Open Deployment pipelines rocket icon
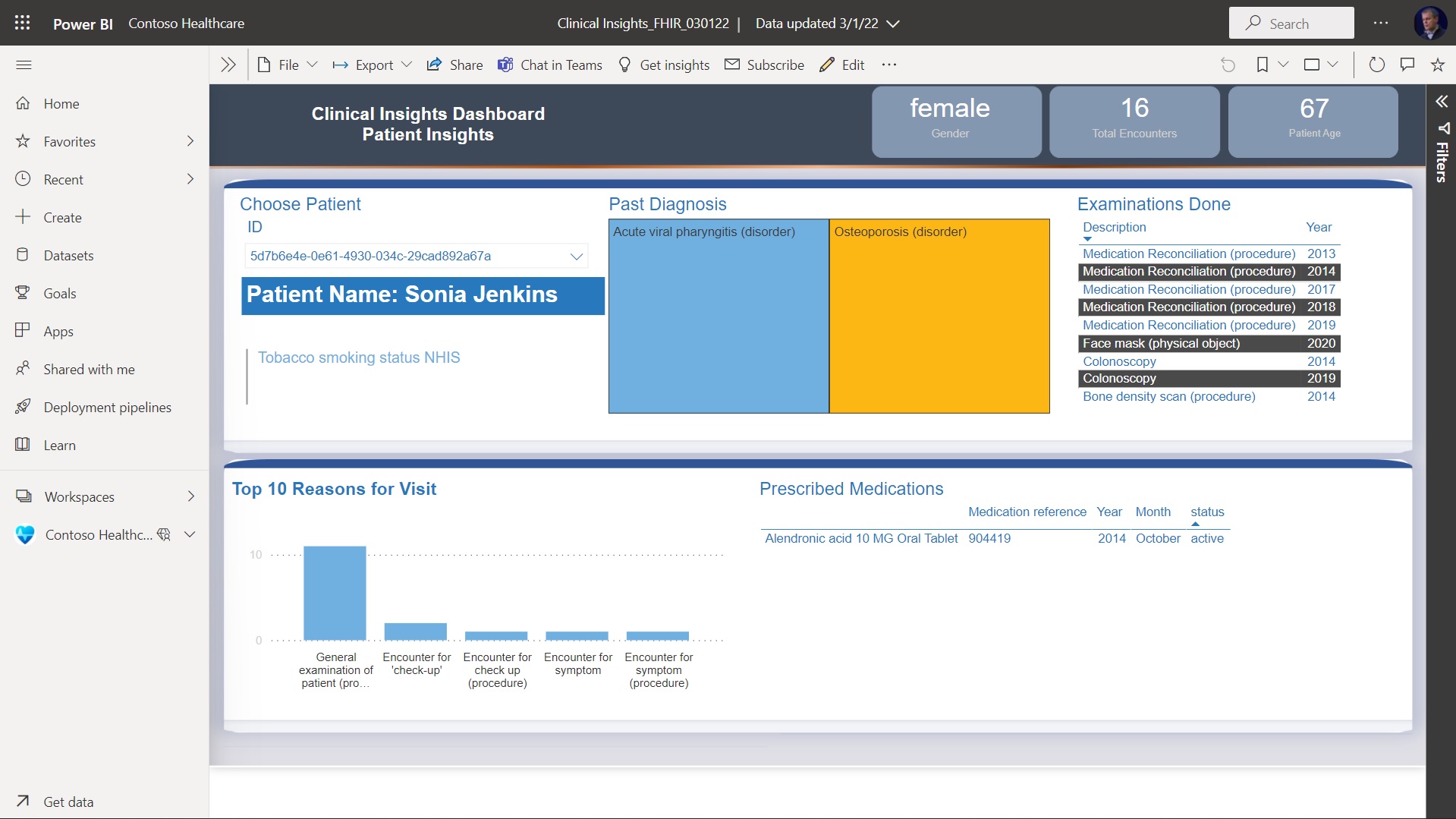Screen dimensions: 1456x819 point(23,406)
